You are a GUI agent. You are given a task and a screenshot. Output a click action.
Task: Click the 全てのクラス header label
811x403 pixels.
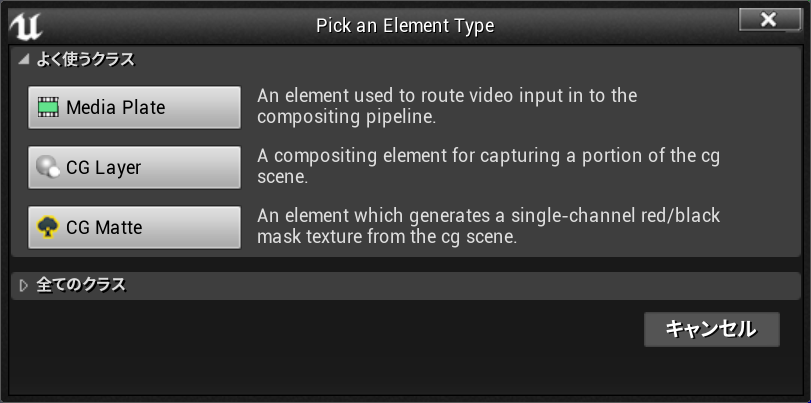[x=81, y=285]
